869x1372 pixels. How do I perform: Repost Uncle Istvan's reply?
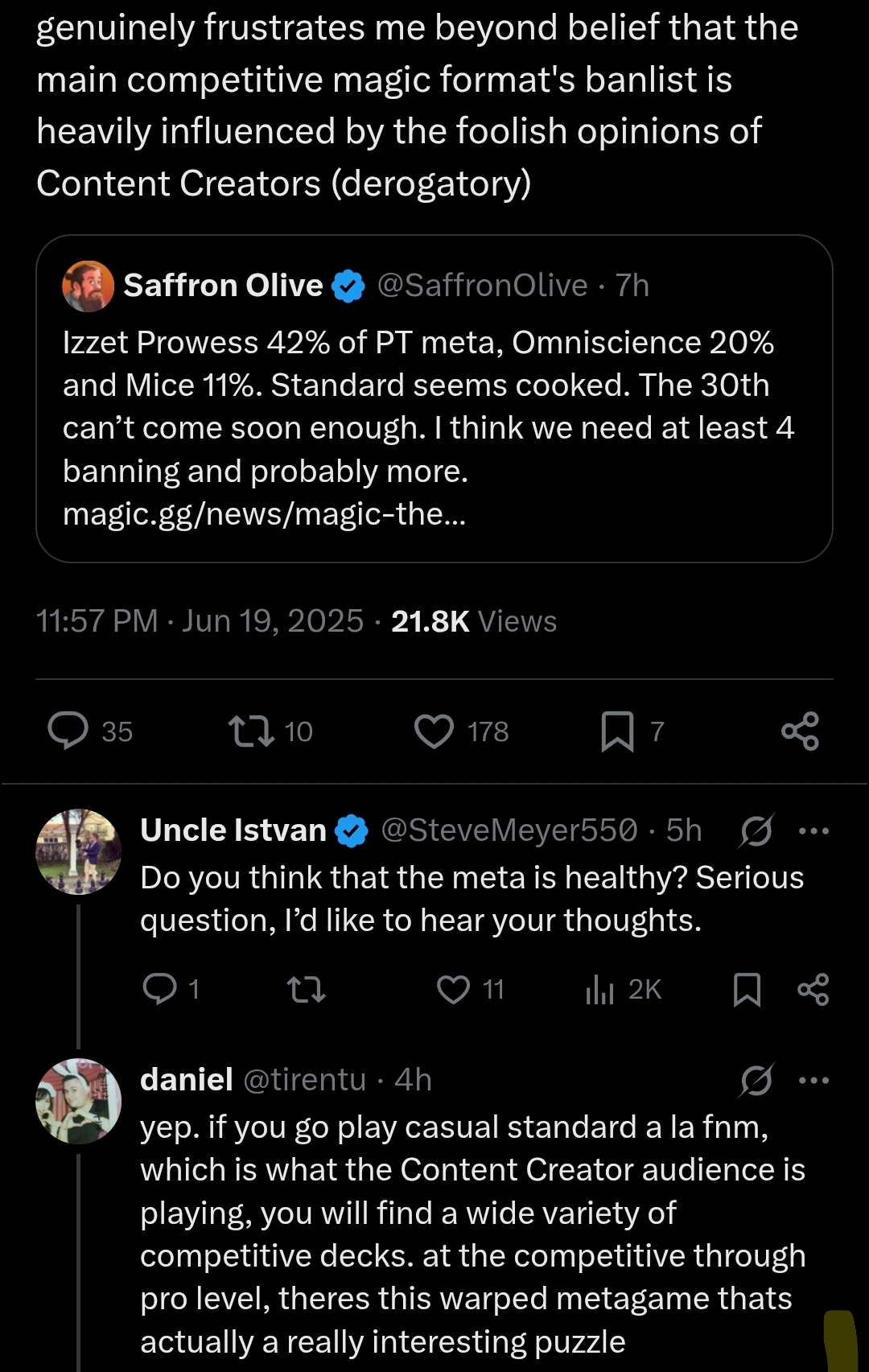click(x=307, y=989)
